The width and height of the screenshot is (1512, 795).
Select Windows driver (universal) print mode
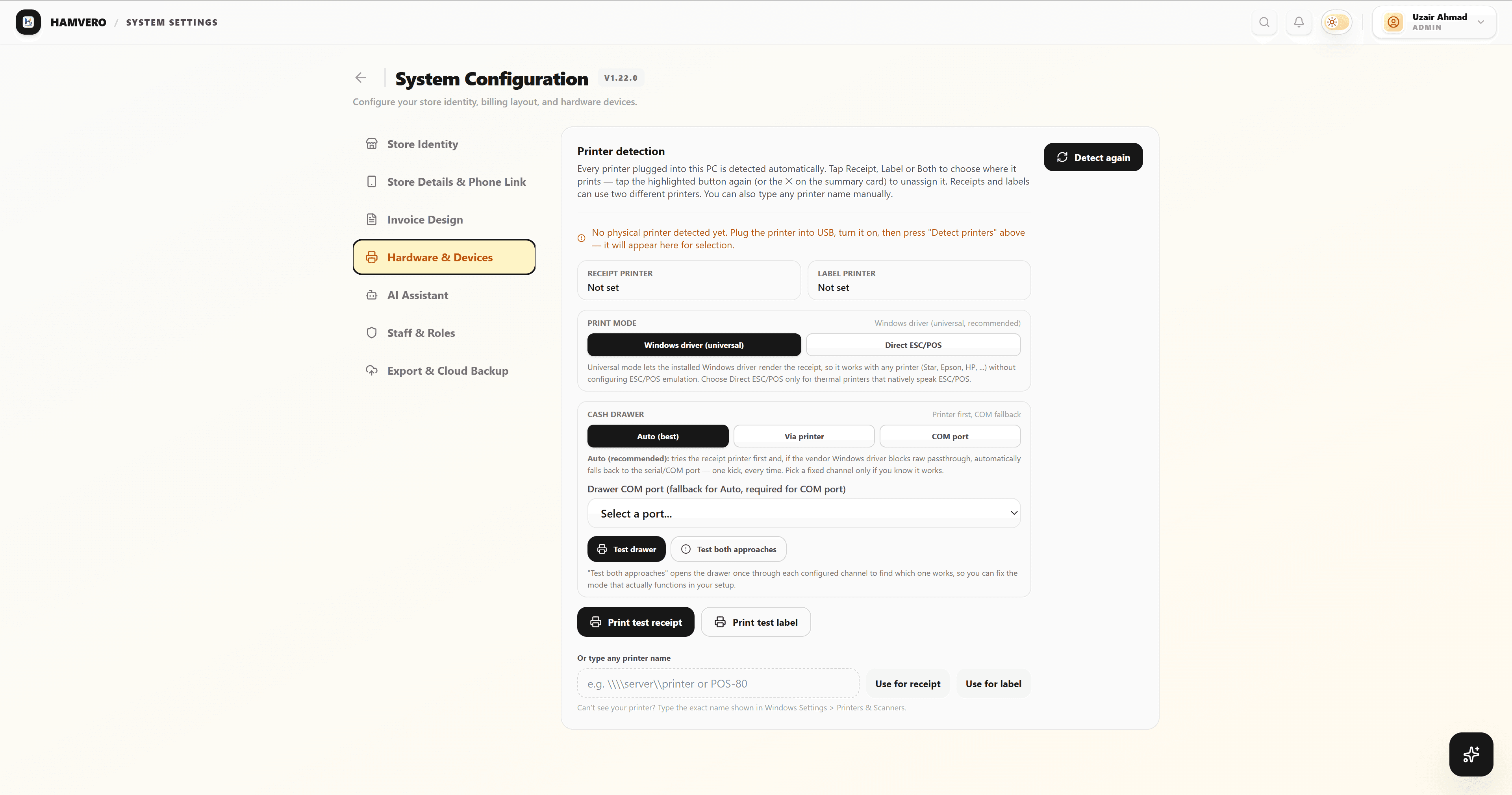(694, 345)
